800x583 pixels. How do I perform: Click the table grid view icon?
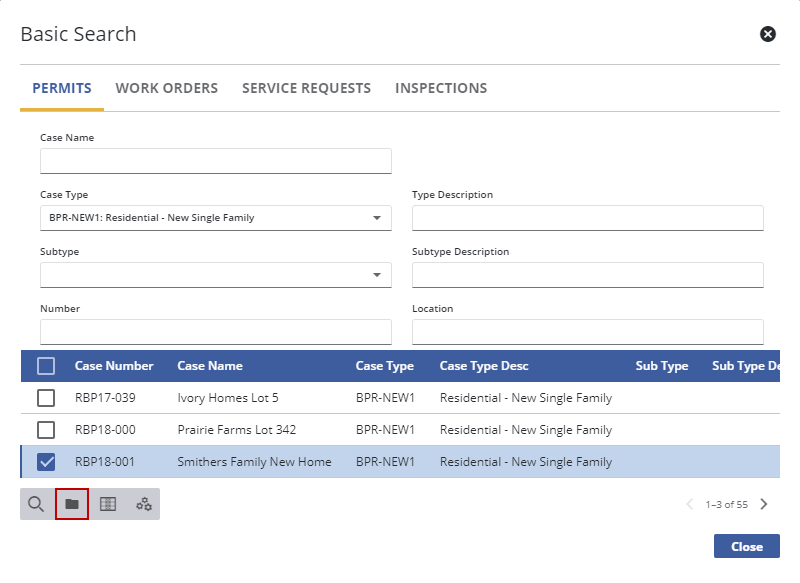click(108, 504)
